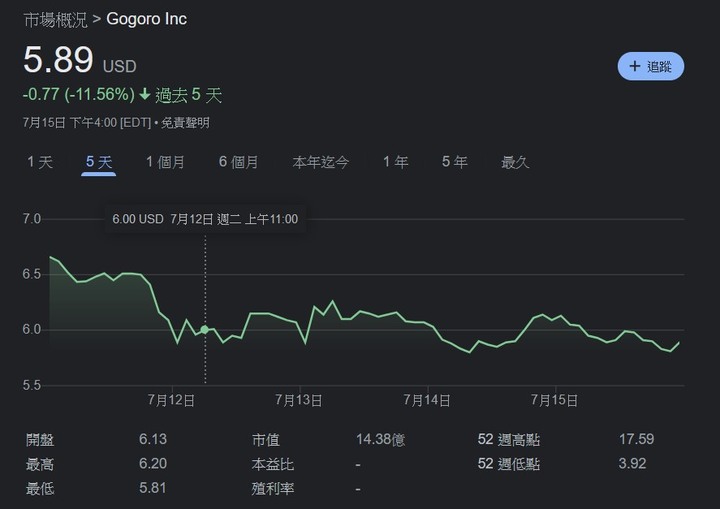Open the 本年迄今 range tab
The image size is (720, 509).
click(321, 162)
